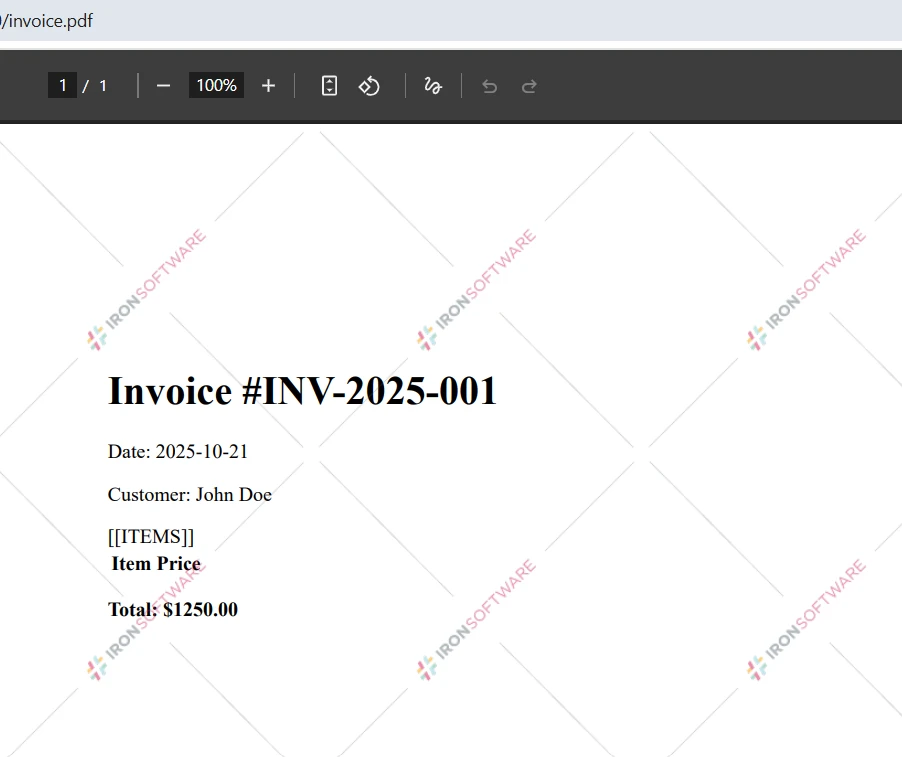Undo the last annotation

click(489, 86)
